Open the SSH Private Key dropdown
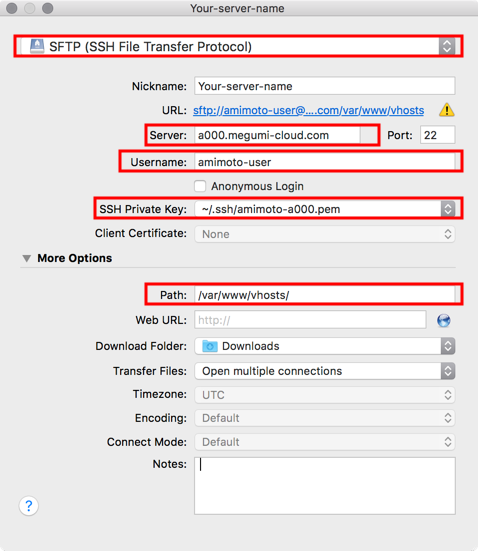 (x=325, y=209)
